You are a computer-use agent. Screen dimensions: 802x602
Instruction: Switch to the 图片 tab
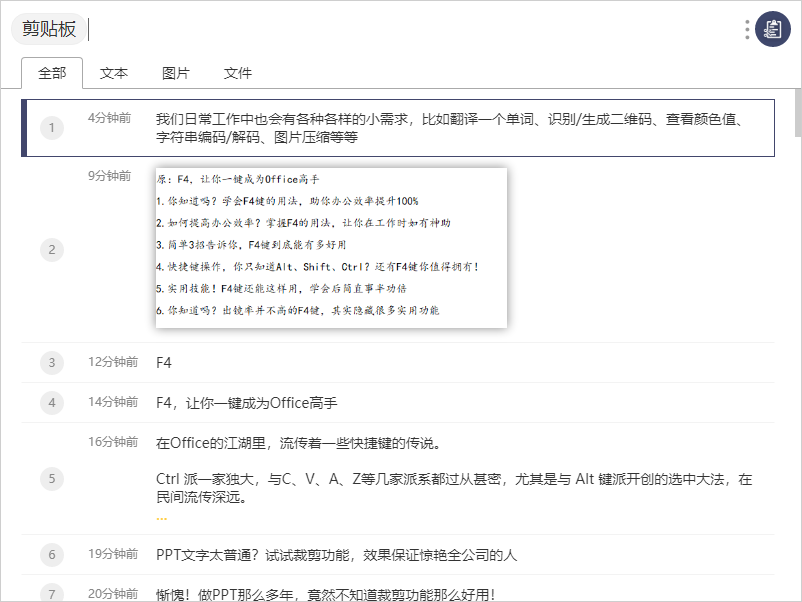(x=176, y=73)
